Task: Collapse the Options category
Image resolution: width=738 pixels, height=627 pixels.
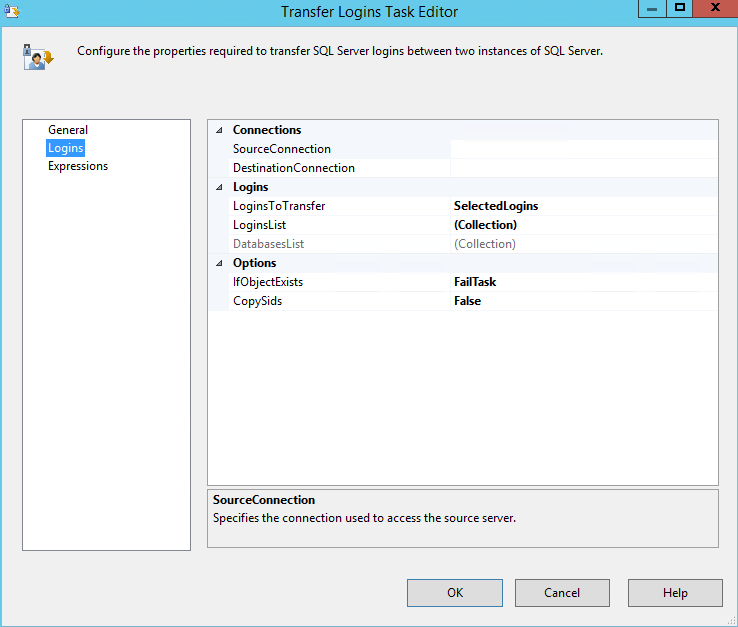Action: [x=219, y=263]
